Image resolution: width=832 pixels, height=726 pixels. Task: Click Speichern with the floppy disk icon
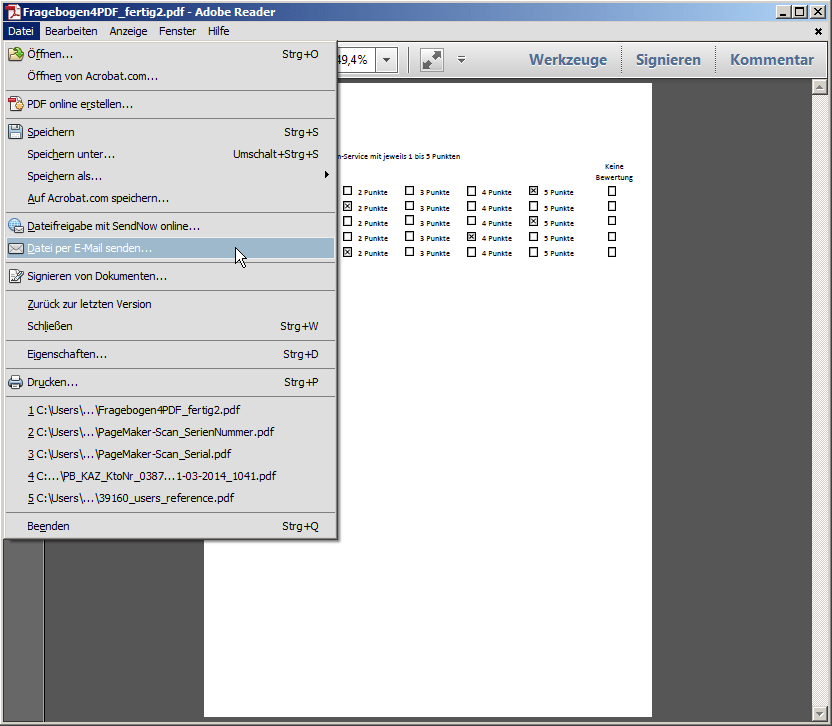click(170, 132)
